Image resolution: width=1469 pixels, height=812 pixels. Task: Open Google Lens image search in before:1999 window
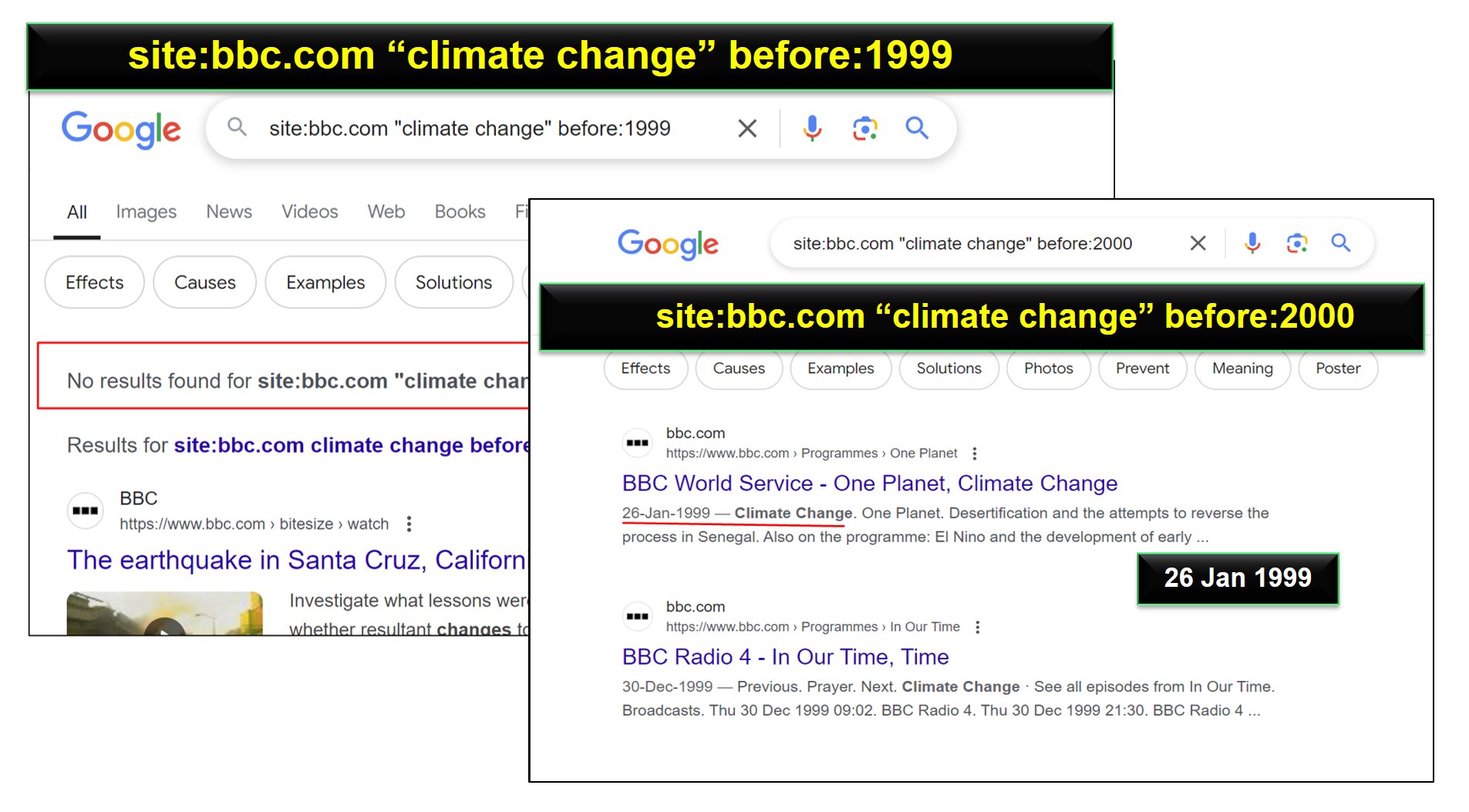pos(864,128)
